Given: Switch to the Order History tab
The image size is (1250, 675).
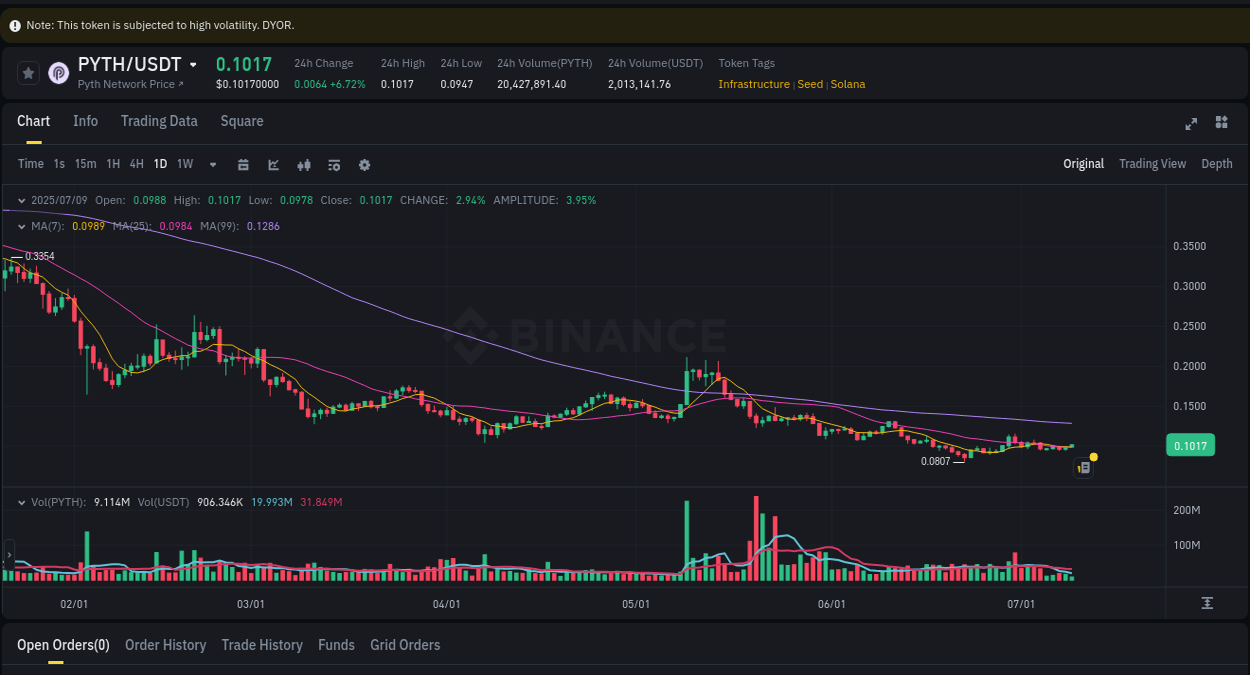Looking at the screenshot, I should pyautogui.click(x=165, y=645).
